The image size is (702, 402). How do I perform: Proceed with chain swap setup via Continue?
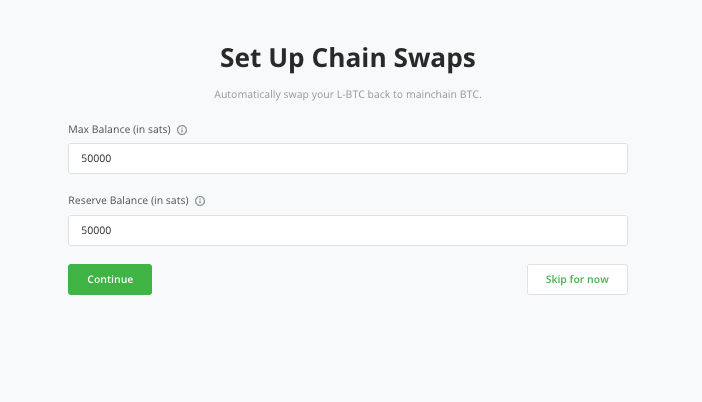(x=110, y=280)
